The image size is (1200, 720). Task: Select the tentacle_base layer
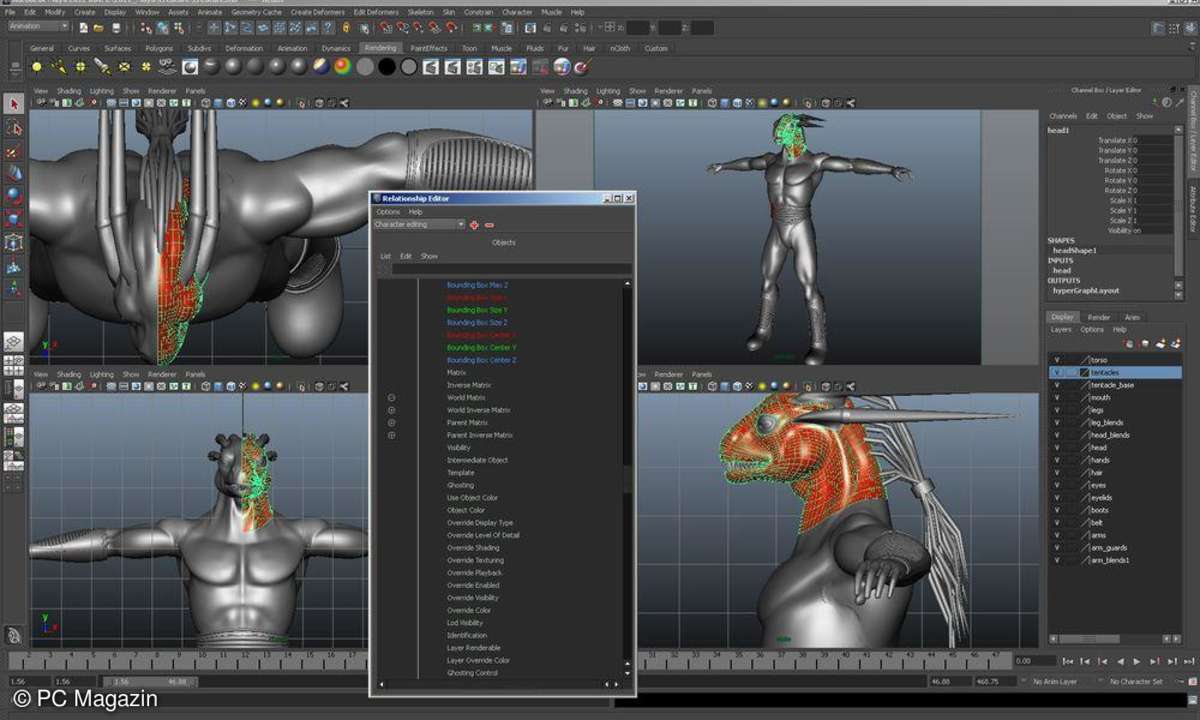[x=1112, y=385]
